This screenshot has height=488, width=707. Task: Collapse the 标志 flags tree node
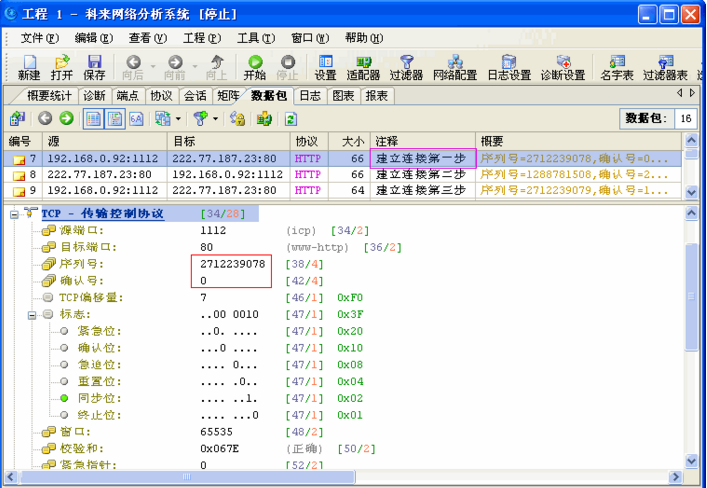pos(32,315)
